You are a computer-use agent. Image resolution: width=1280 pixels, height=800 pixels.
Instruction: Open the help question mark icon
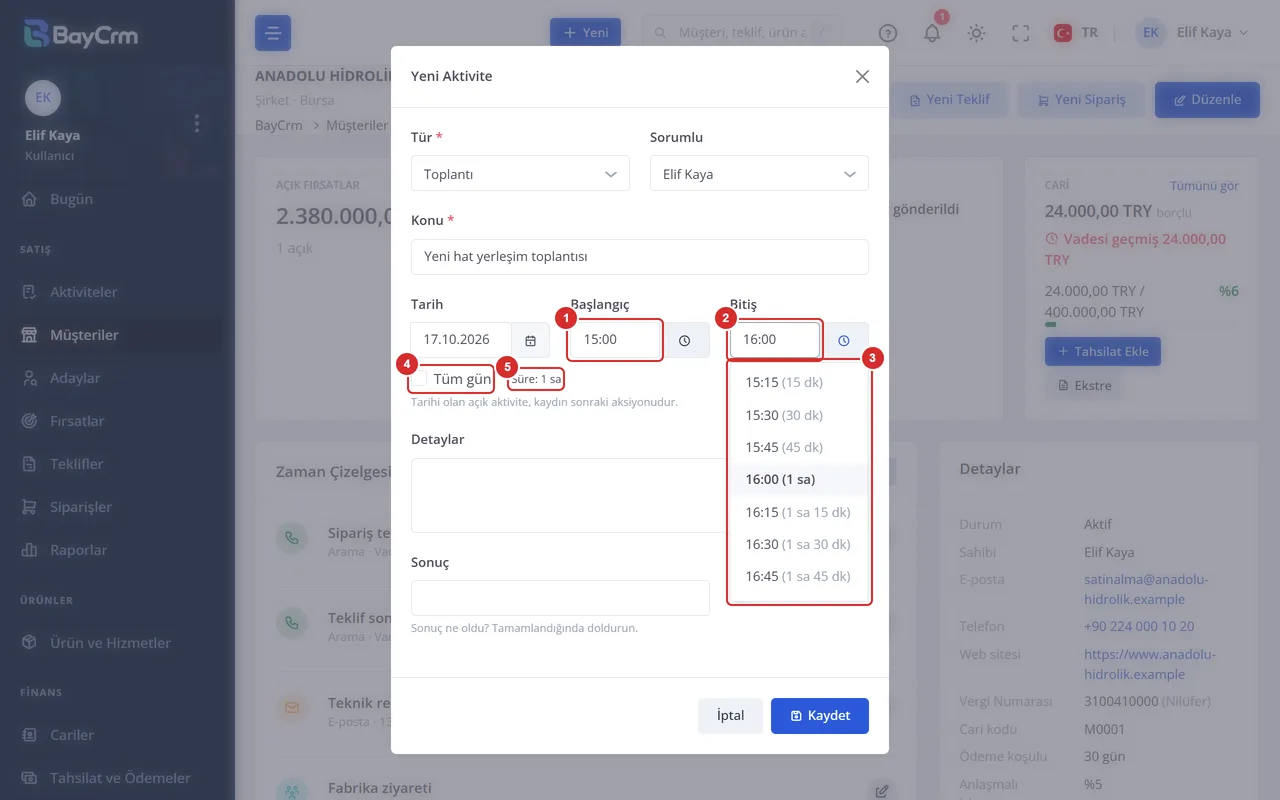[888, 33]
